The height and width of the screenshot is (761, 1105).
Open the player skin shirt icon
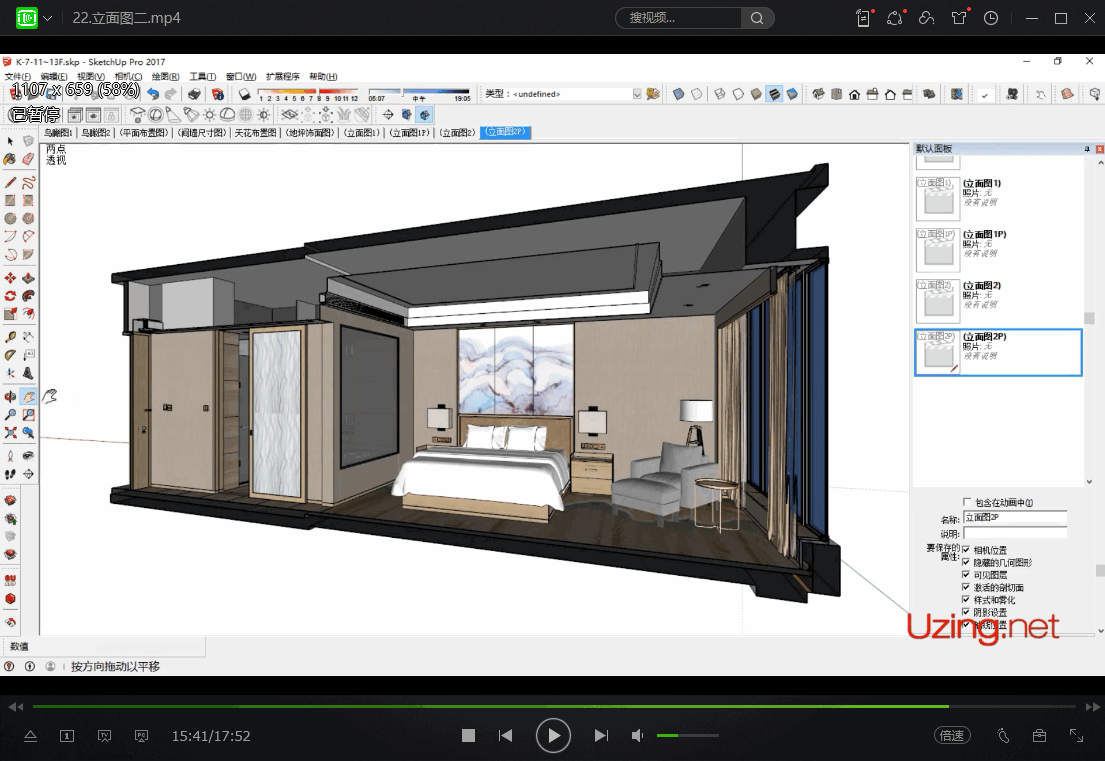coord(958,18)
